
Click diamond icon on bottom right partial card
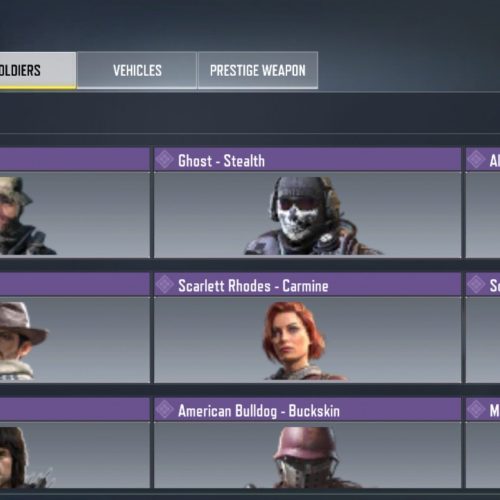tap(476, 409)
